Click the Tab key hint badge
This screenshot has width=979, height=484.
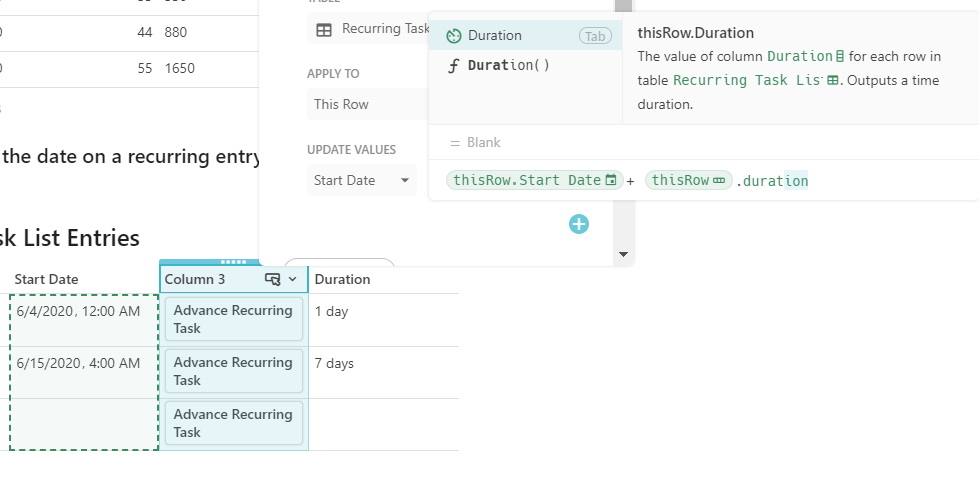click(595, 36)
